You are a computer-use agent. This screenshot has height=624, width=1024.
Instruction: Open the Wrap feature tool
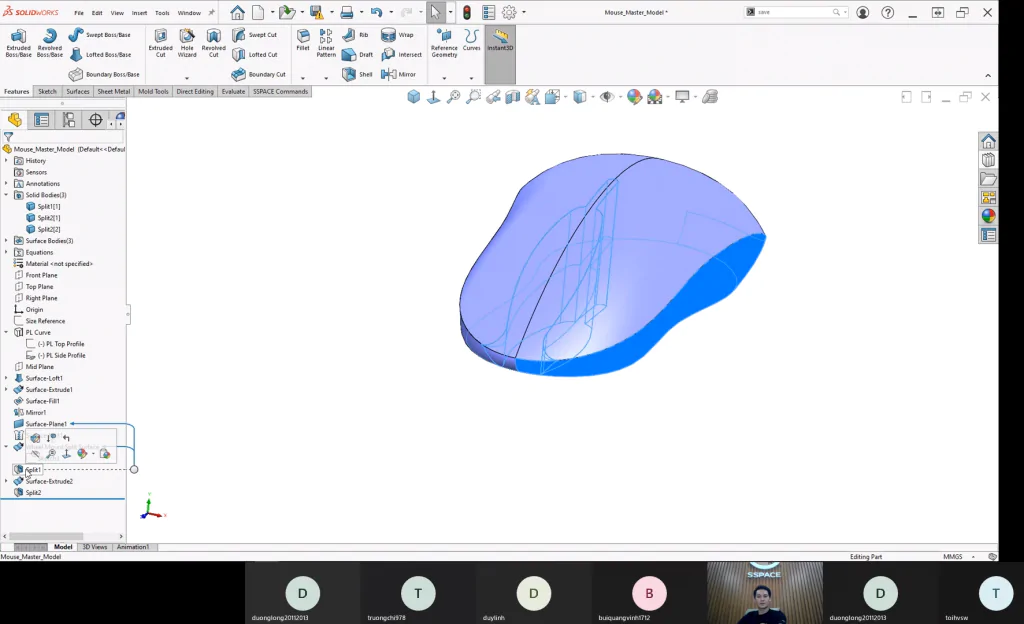pyautogui.click(x=397, y=35)
